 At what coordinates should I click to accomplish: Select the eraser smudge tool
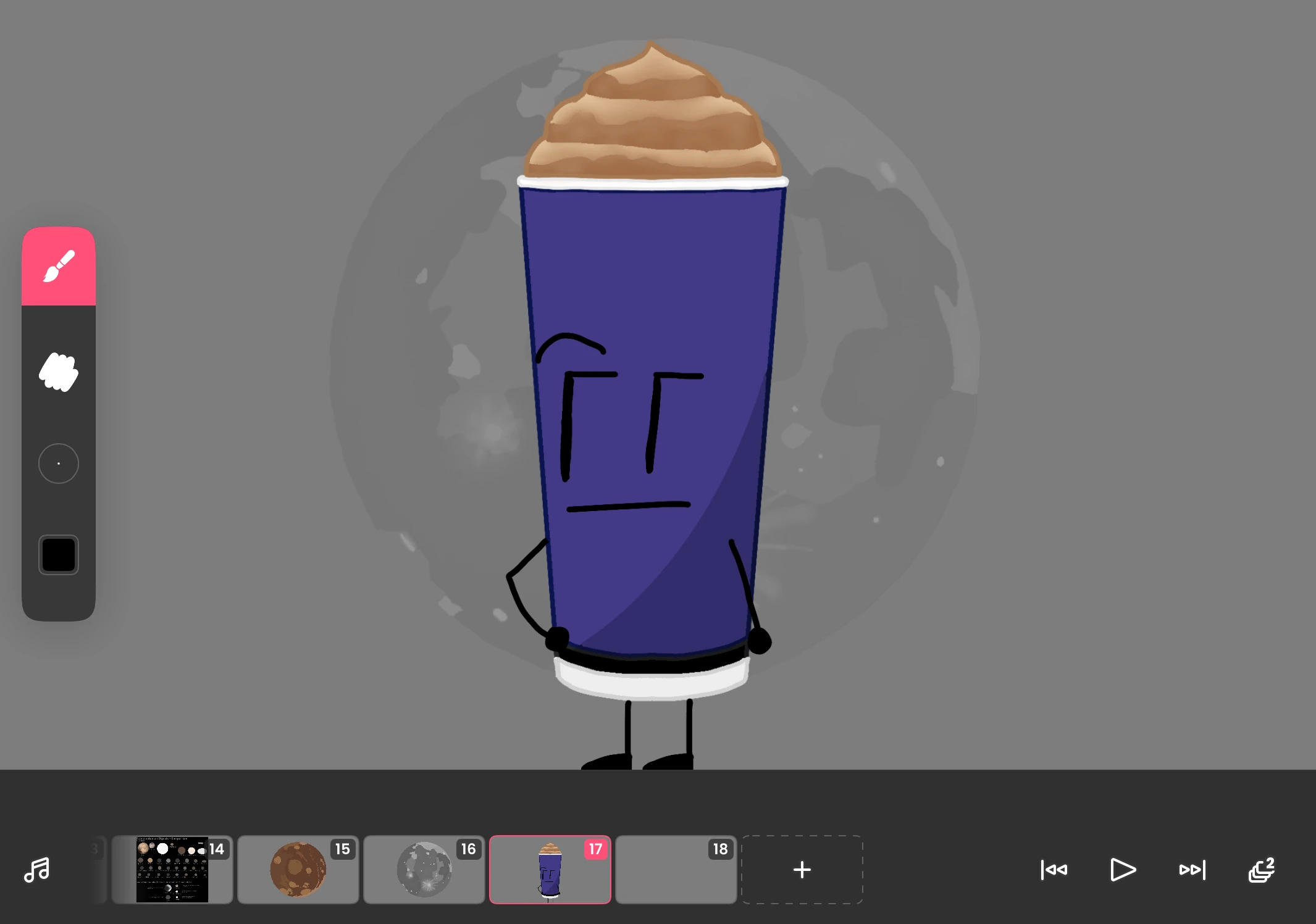point(59,372)
